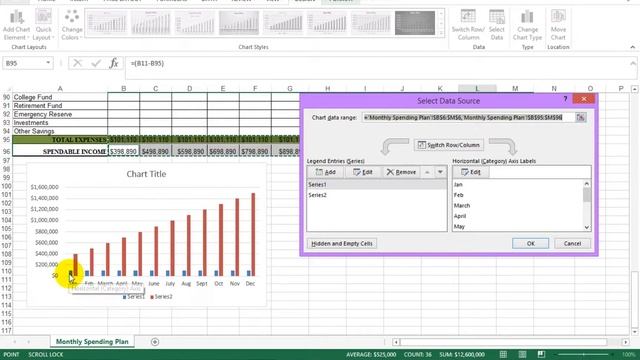
Task: Open the Change Colors palette
Action: click(72, 25)
